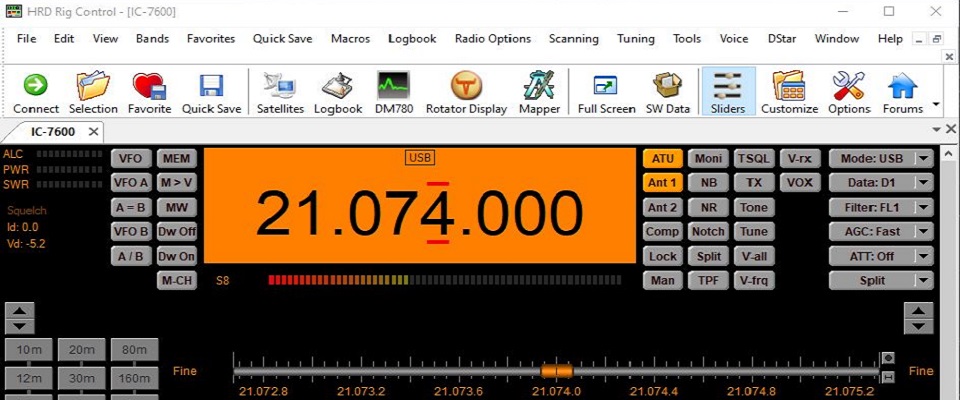Image resolution: width=960 pixels, height=400 pixels.
Task: Open the Radio Options menu
Action: pyautogui.click(x=493, y=39)
